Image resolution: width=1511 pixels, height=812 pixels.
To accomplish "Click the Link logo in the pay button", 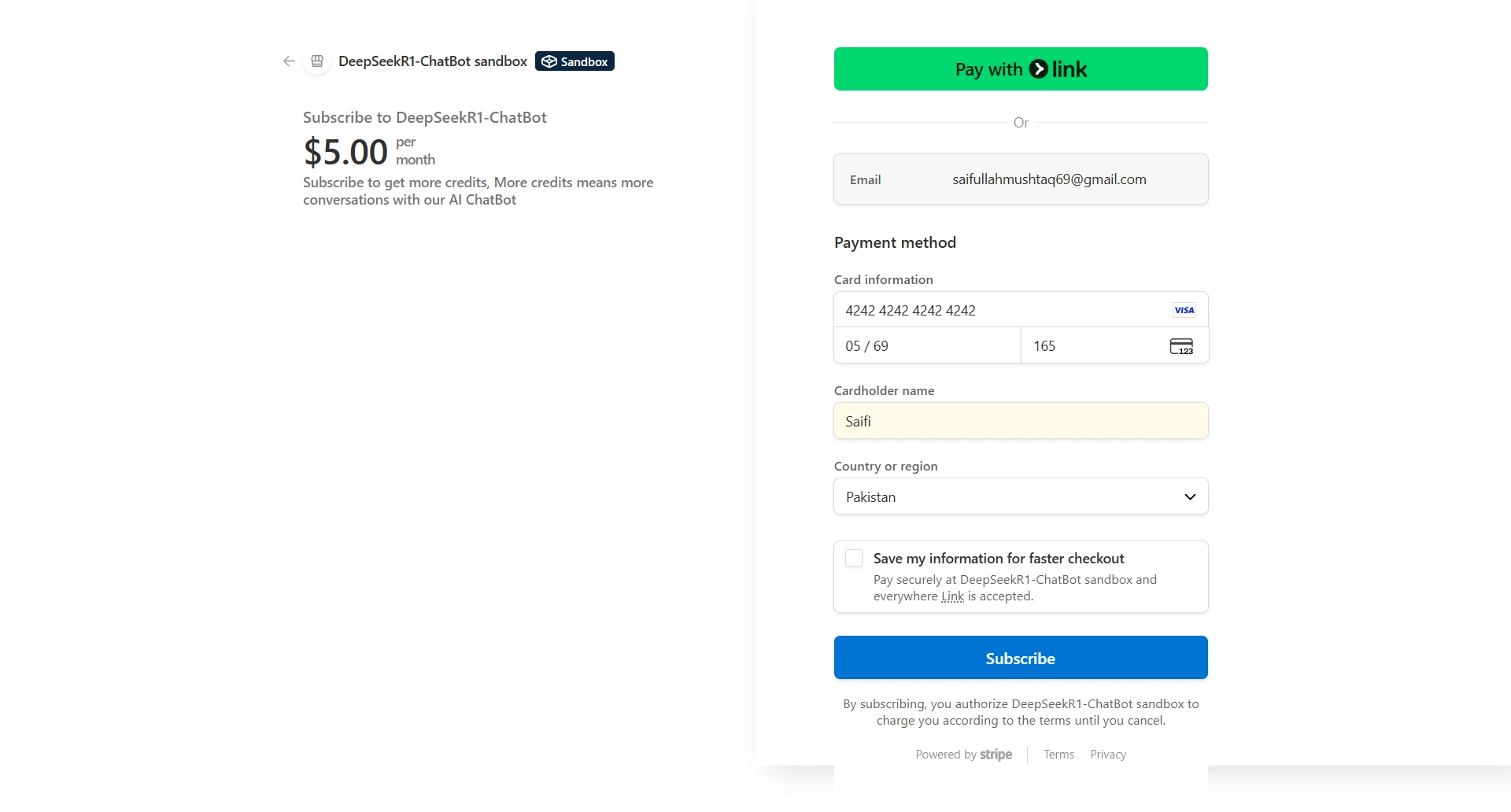I will pos(1058,69).
